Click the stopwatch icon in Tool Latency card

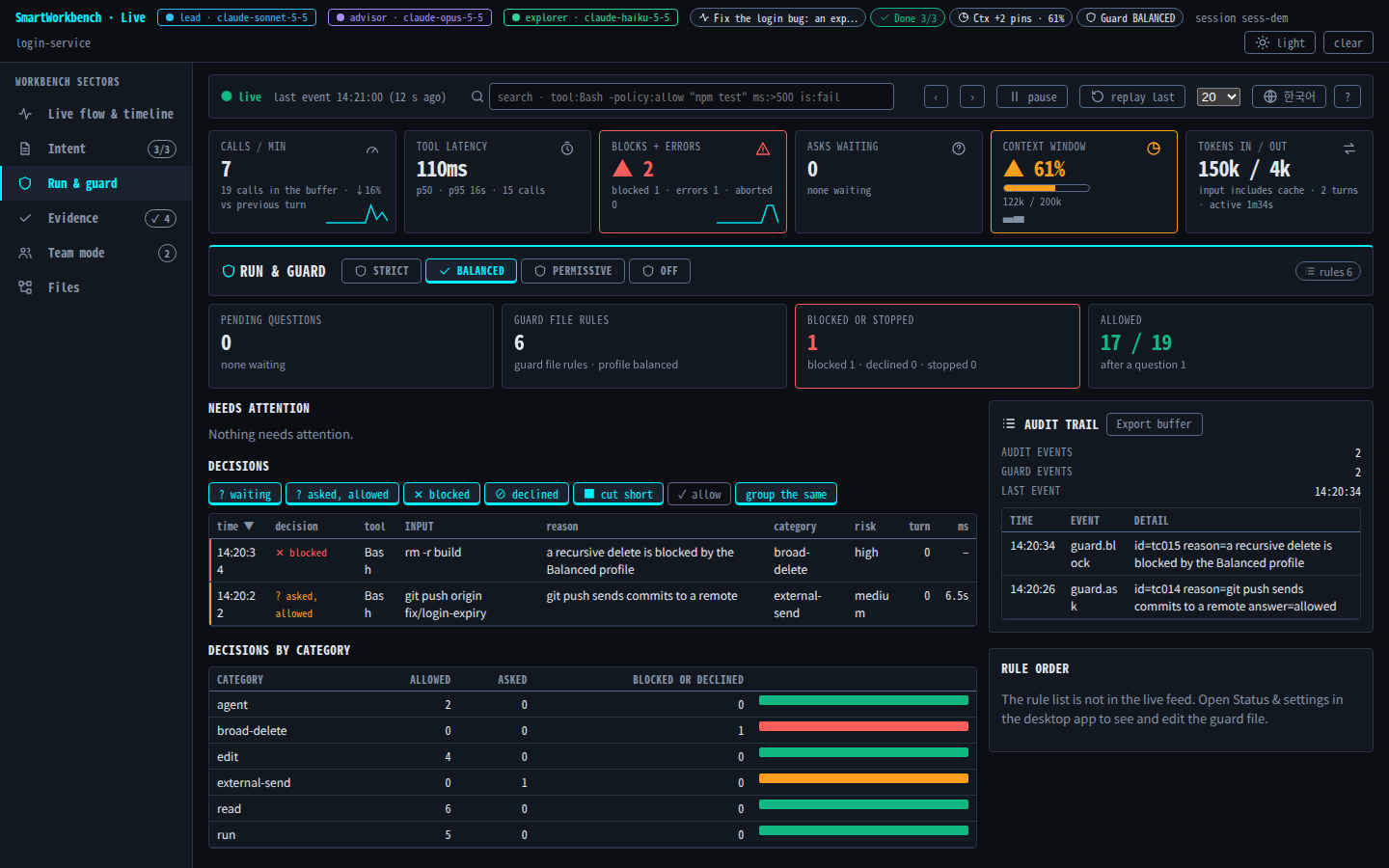[567, 149]
